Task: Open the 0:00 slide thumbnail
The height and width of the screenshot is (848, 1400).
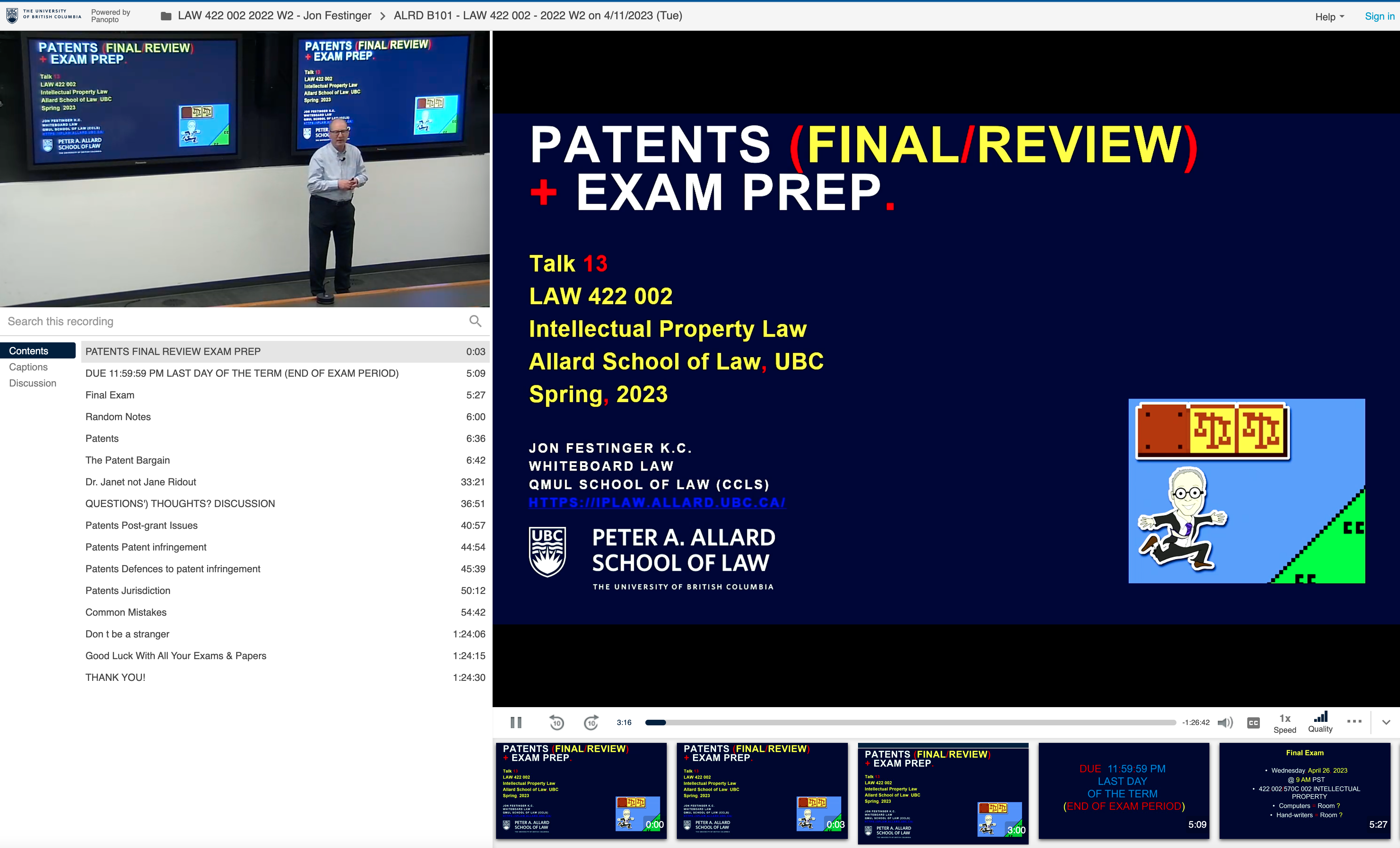Action: point(581,791)
